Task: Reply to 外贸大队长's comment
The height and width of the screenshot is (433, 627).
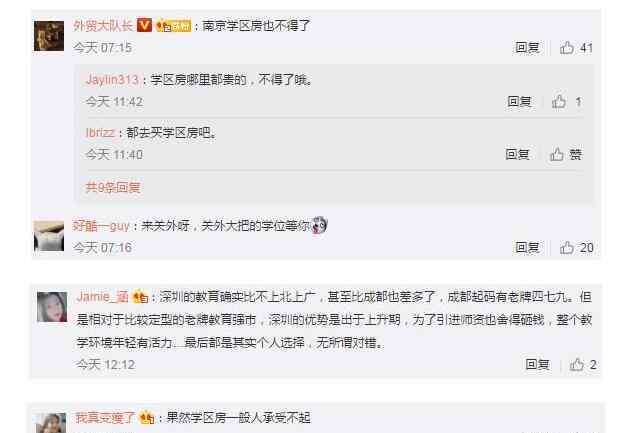Action: (x=527, y=48)
